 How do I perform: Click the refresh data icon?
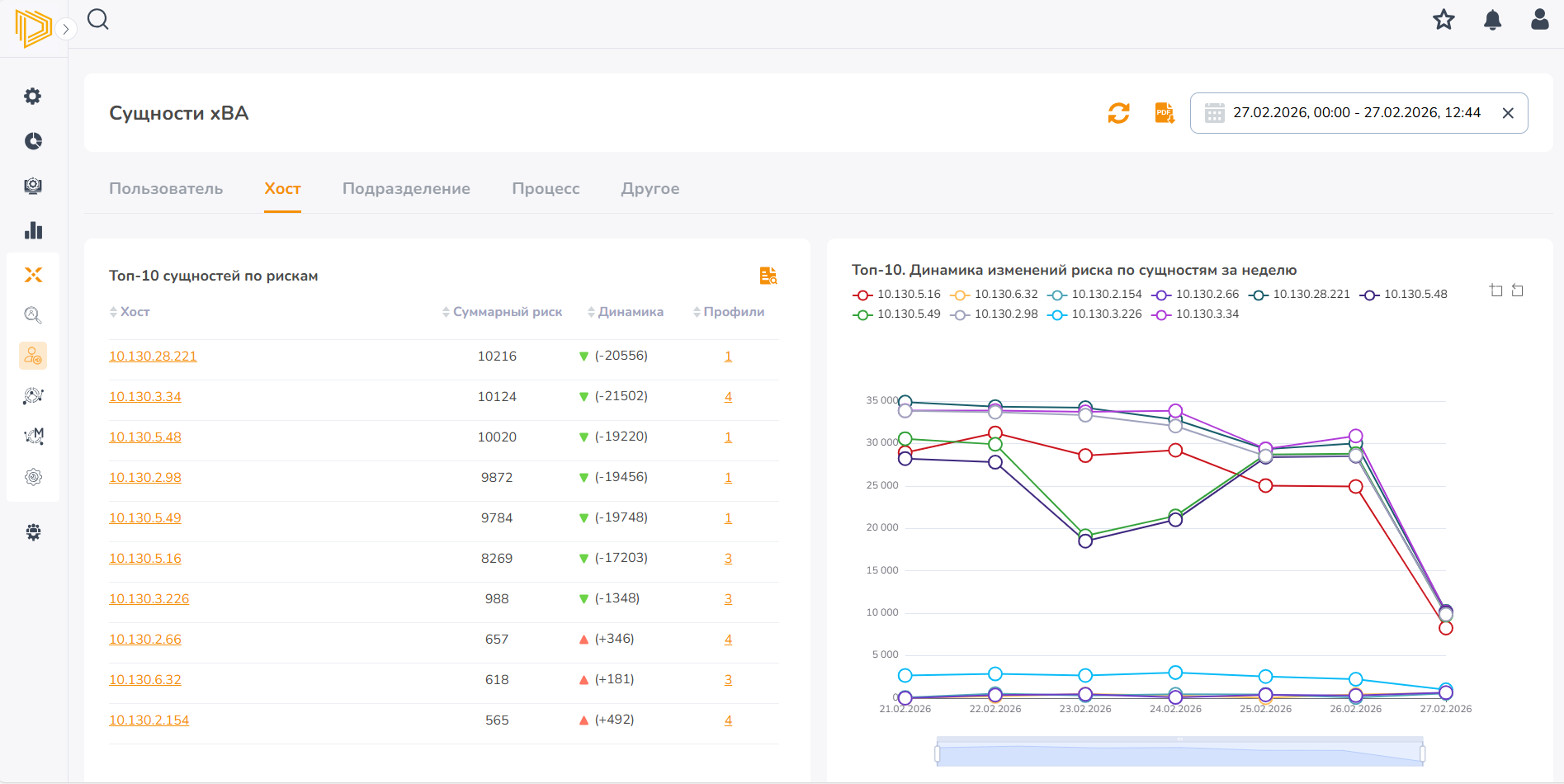[x=1118, y=113]
